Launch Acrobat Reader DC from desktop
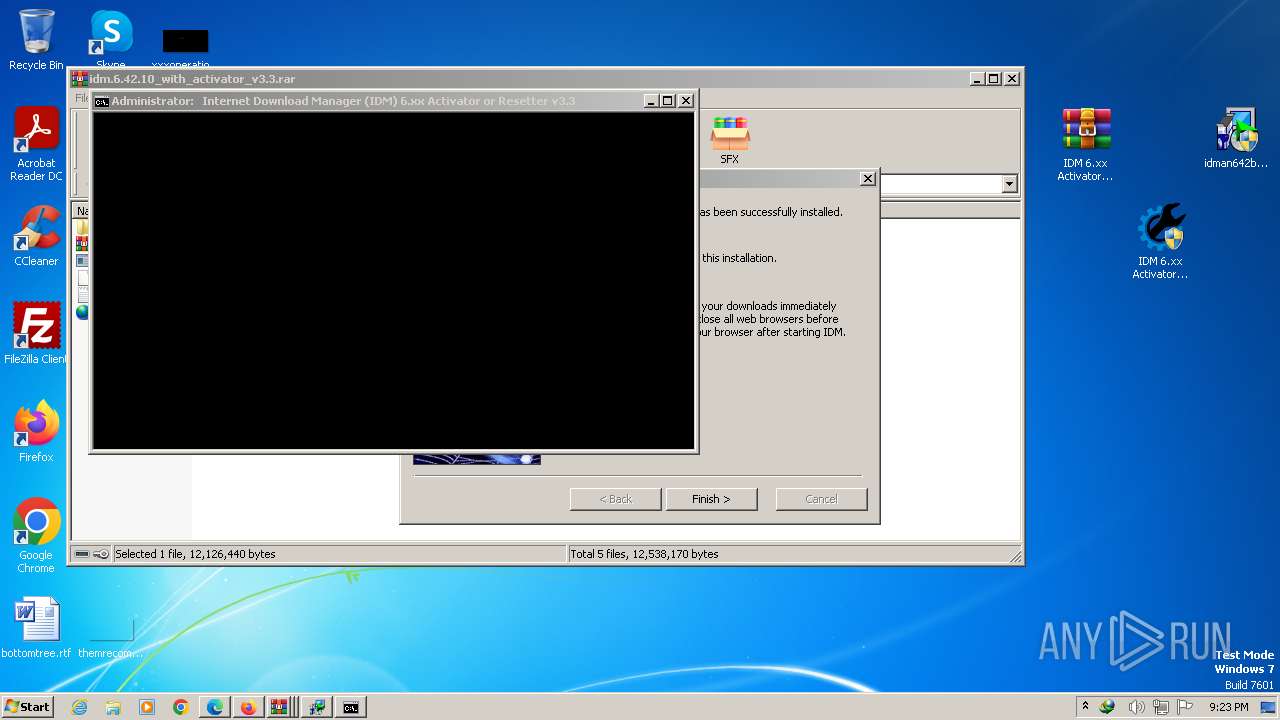The image size is (1280, 720). point(36,144)
